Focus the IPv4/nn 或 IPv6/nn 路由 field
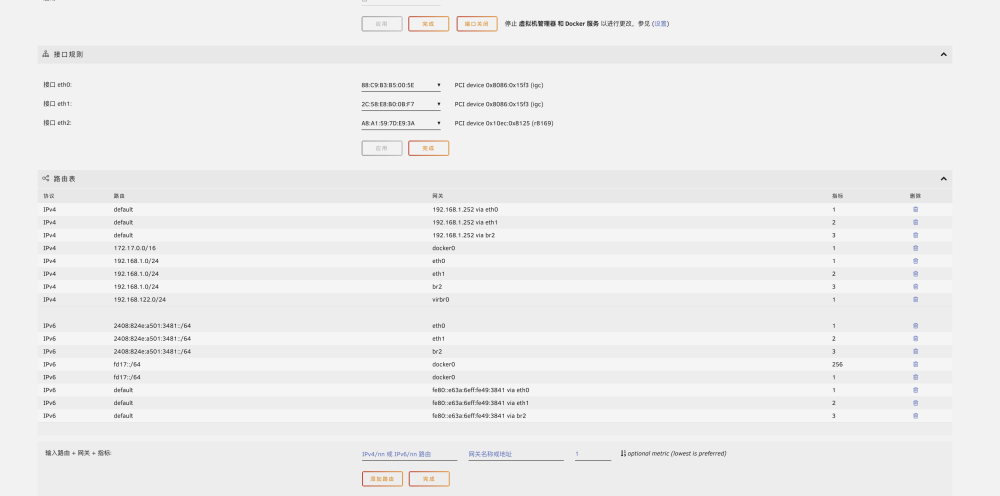The width and height of the screenshot is (1000, 496). (409, 454)
